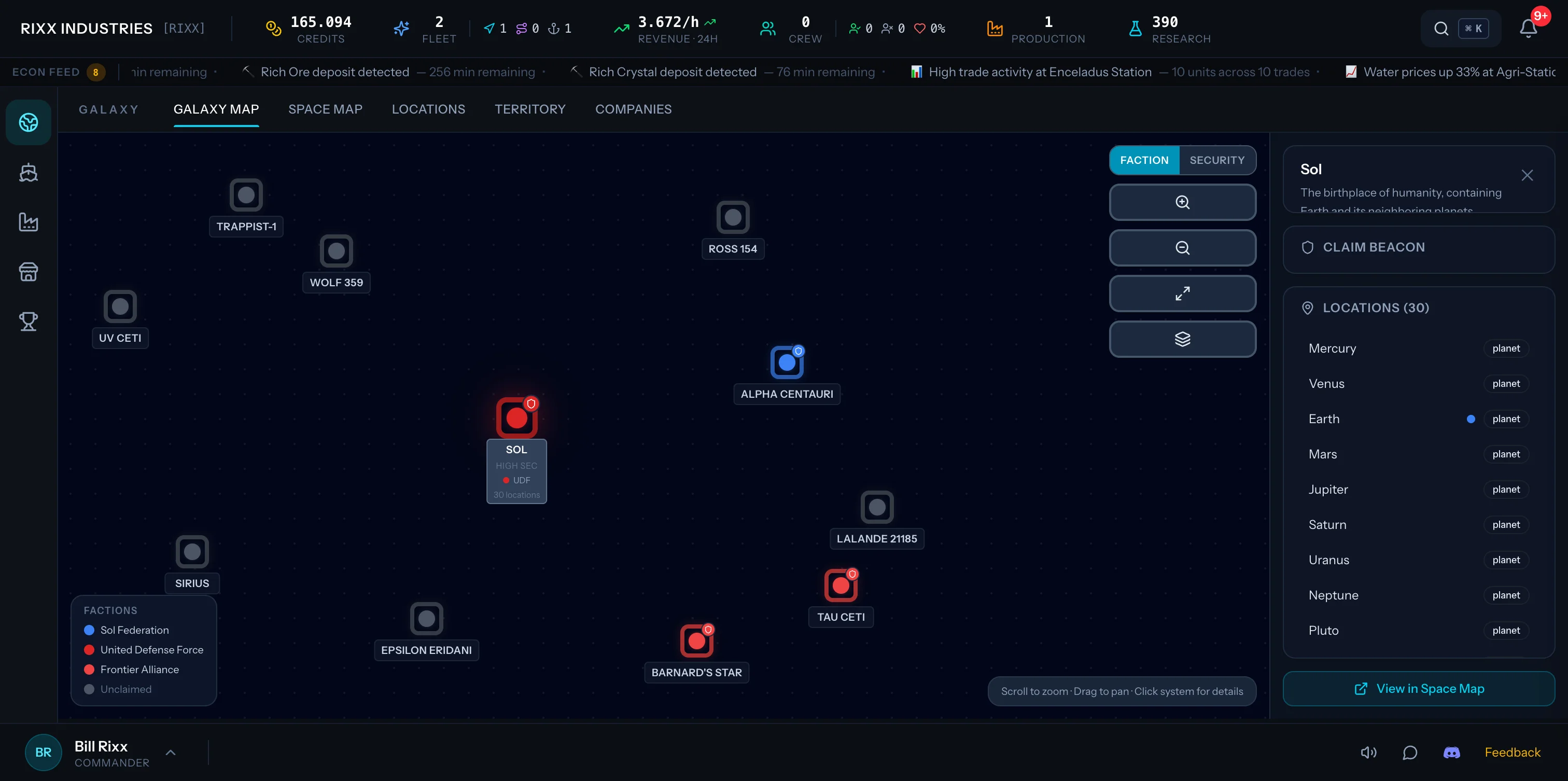Select the Alpha Centauri system node

coord(787,363)
